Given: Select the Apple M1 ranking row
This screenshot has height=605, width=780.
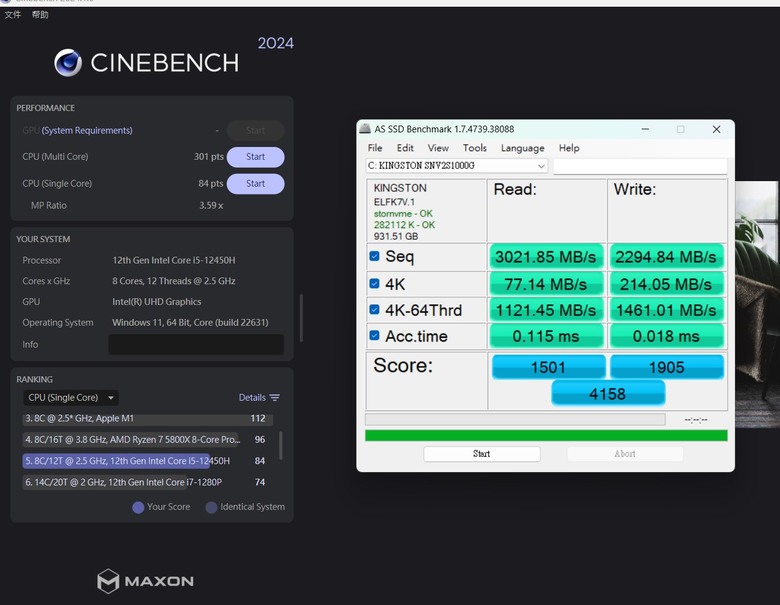Looking at the screenshot, I should click(x=147, y=418).
